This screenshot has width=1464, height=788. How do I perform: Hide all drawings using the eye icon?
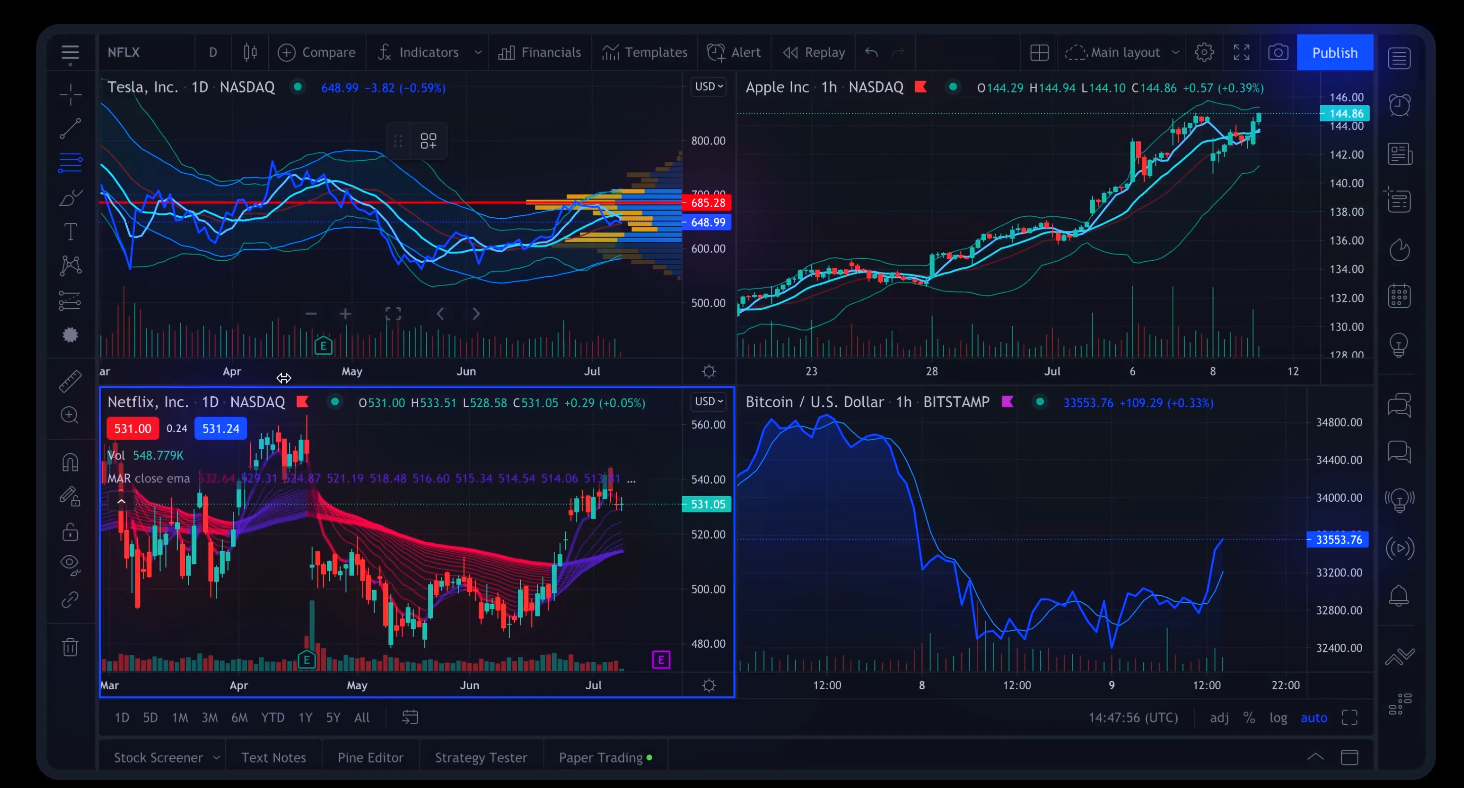pyautogui.click(x=70, y=565)
